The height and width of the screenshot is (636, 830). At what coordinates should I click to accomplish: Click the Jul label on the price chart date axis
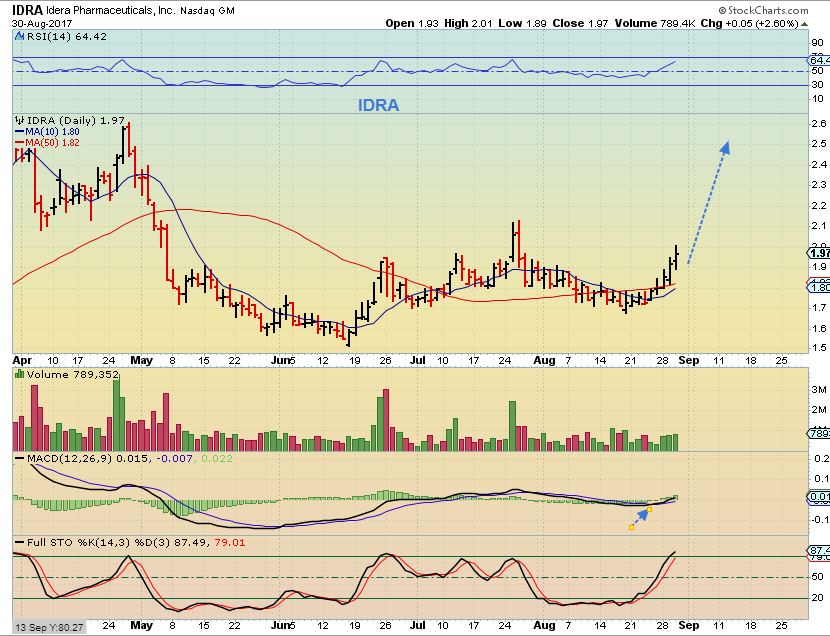pos(418,360)
